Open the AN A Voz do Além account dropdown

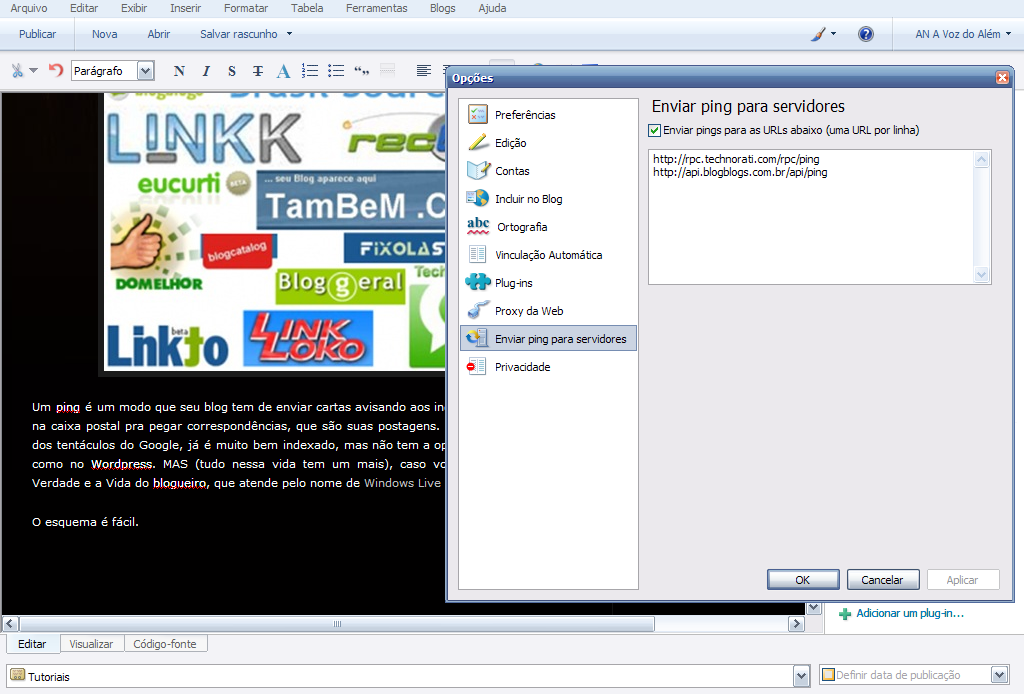[x=963, y=34]
